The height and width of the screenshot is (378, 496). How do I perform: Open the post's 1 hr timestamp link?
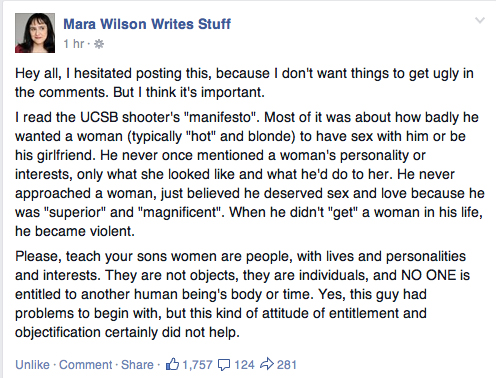tap(74, 44)
